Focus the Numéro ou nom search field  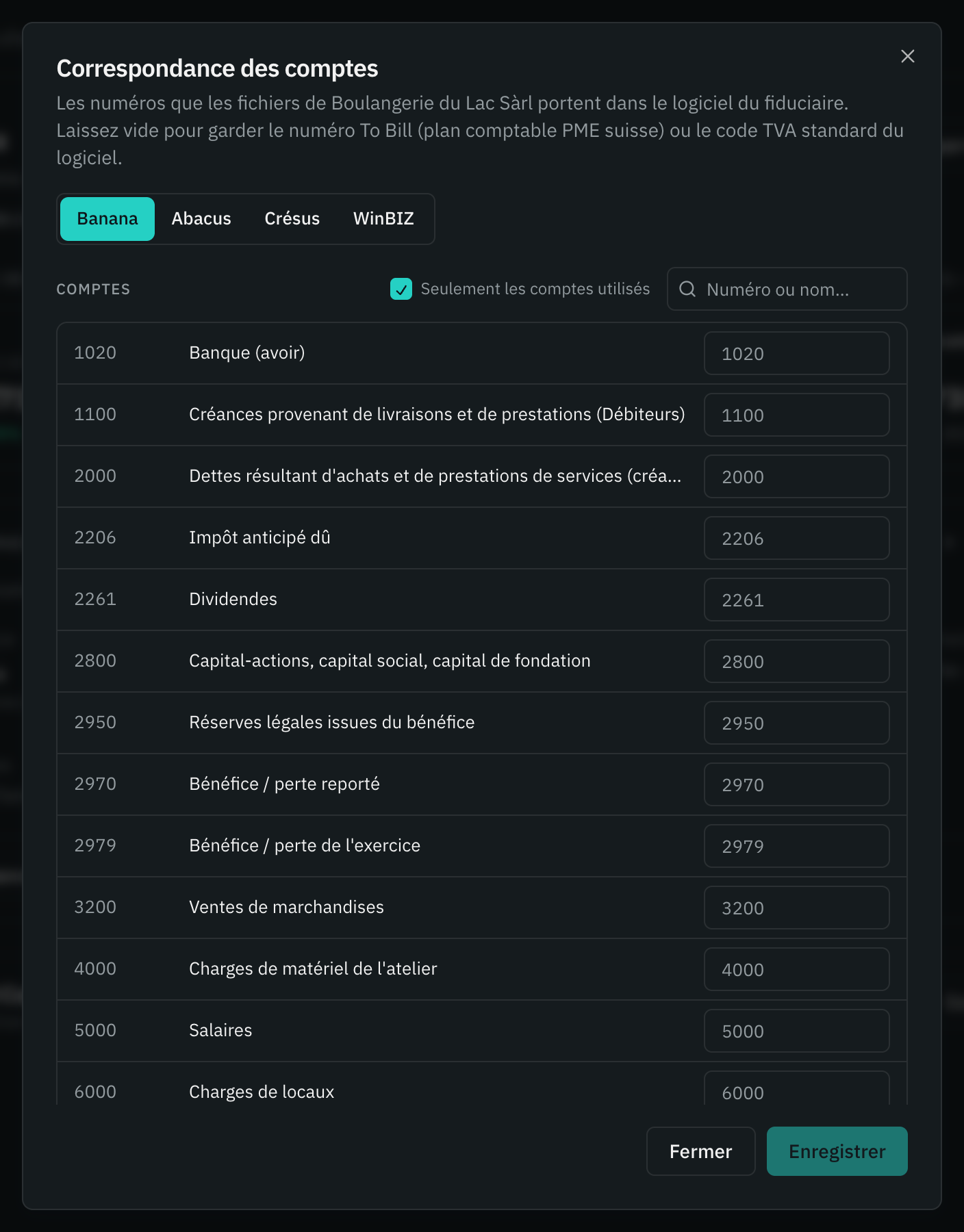click(787, 289)
